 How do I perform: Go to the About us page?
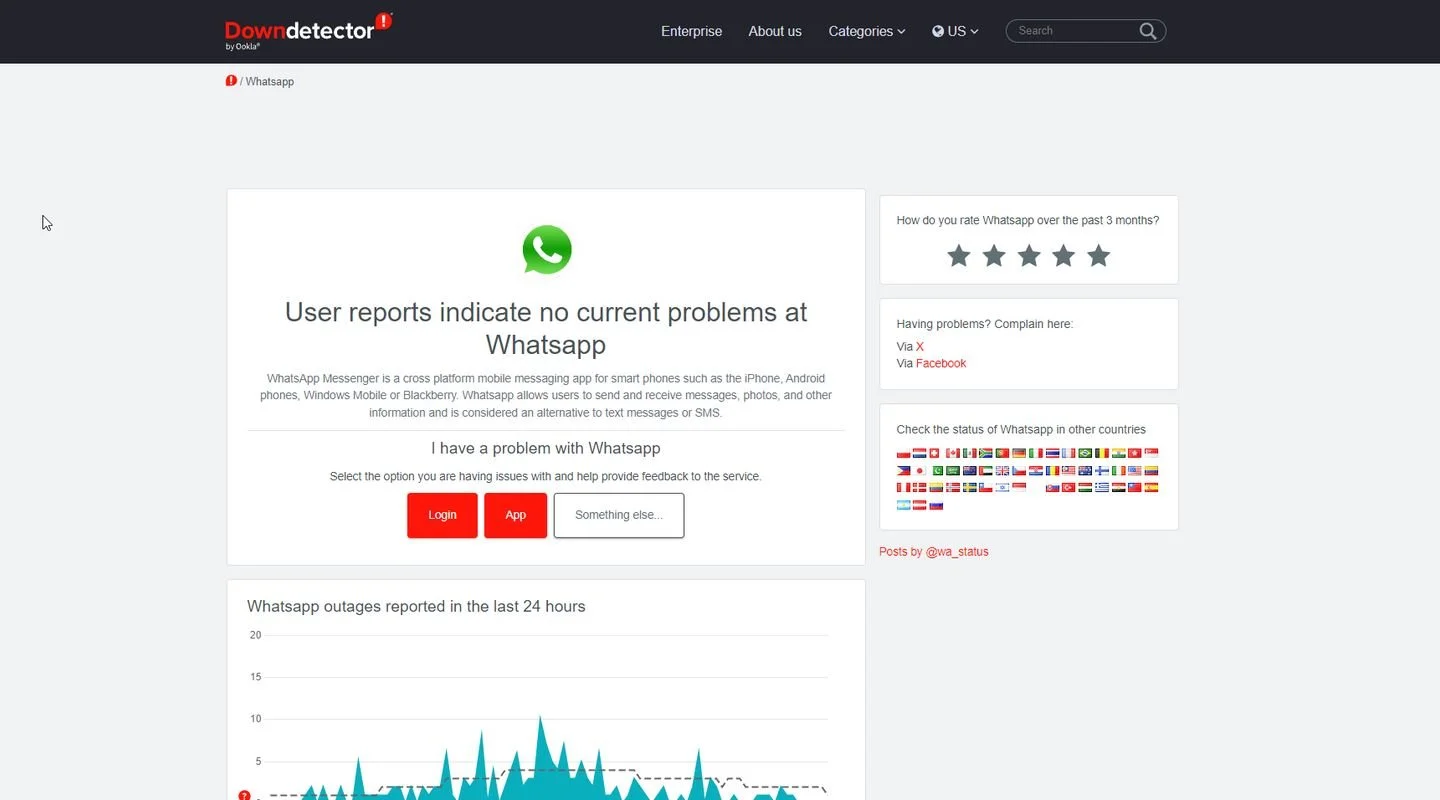click(775, 31)
